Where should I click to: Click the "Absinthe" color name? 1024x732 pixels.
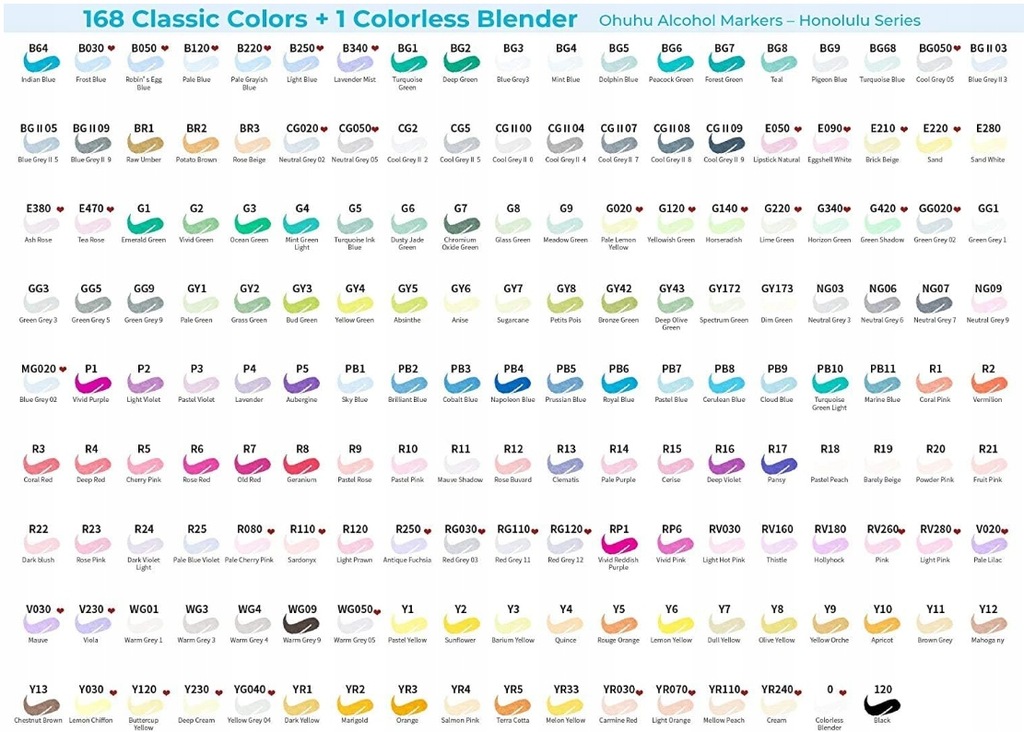pos(408,321)
